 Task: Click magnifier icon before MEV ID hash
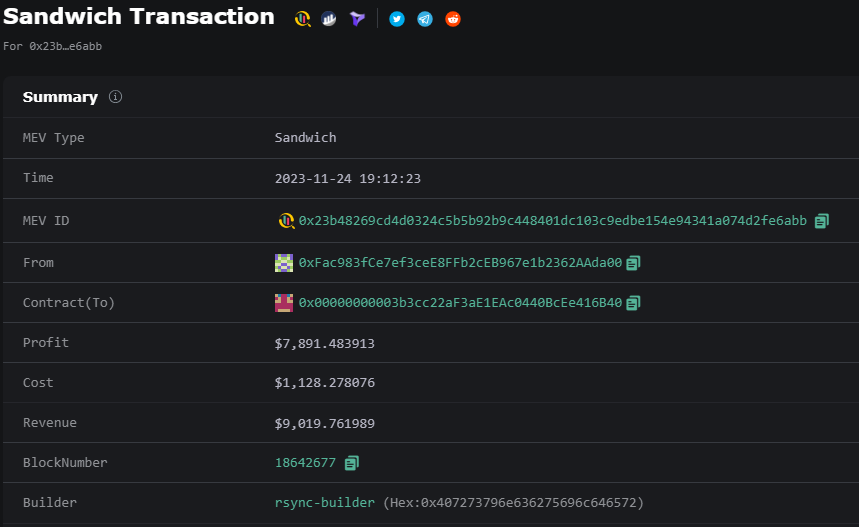click(x=285, y=221)
